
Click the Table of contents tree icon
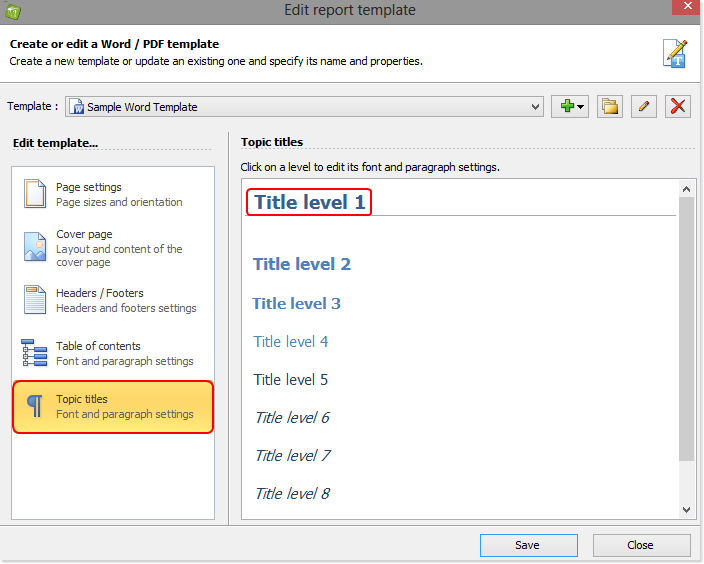34,353
